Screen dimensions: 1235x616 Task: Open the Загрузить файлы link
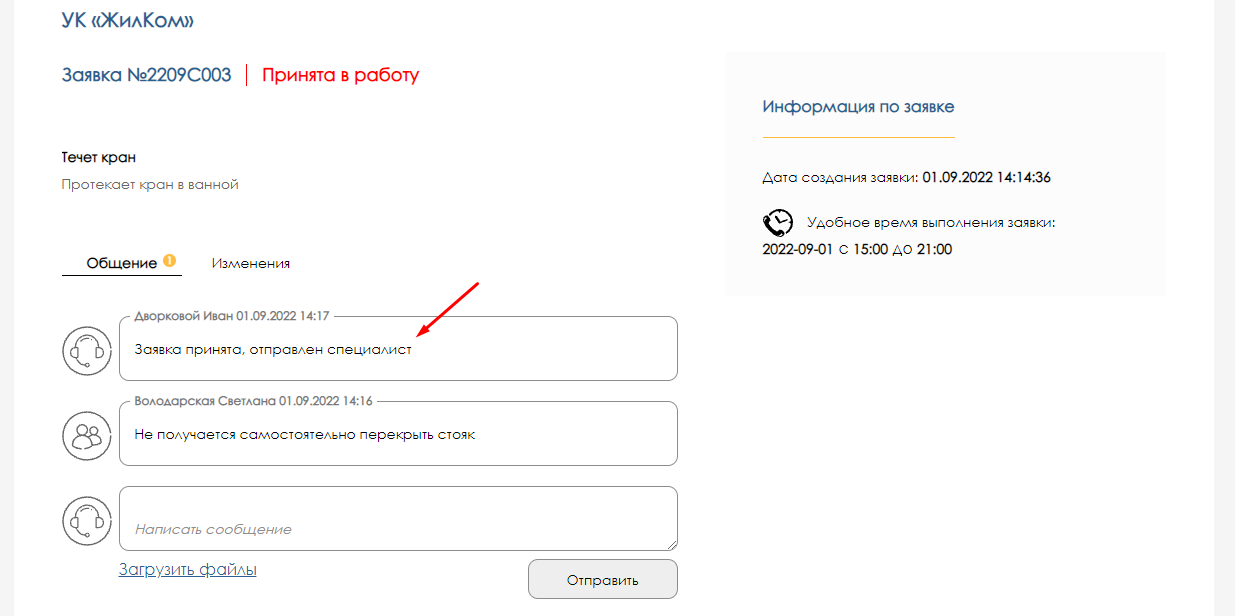click(x=188, y=570)
